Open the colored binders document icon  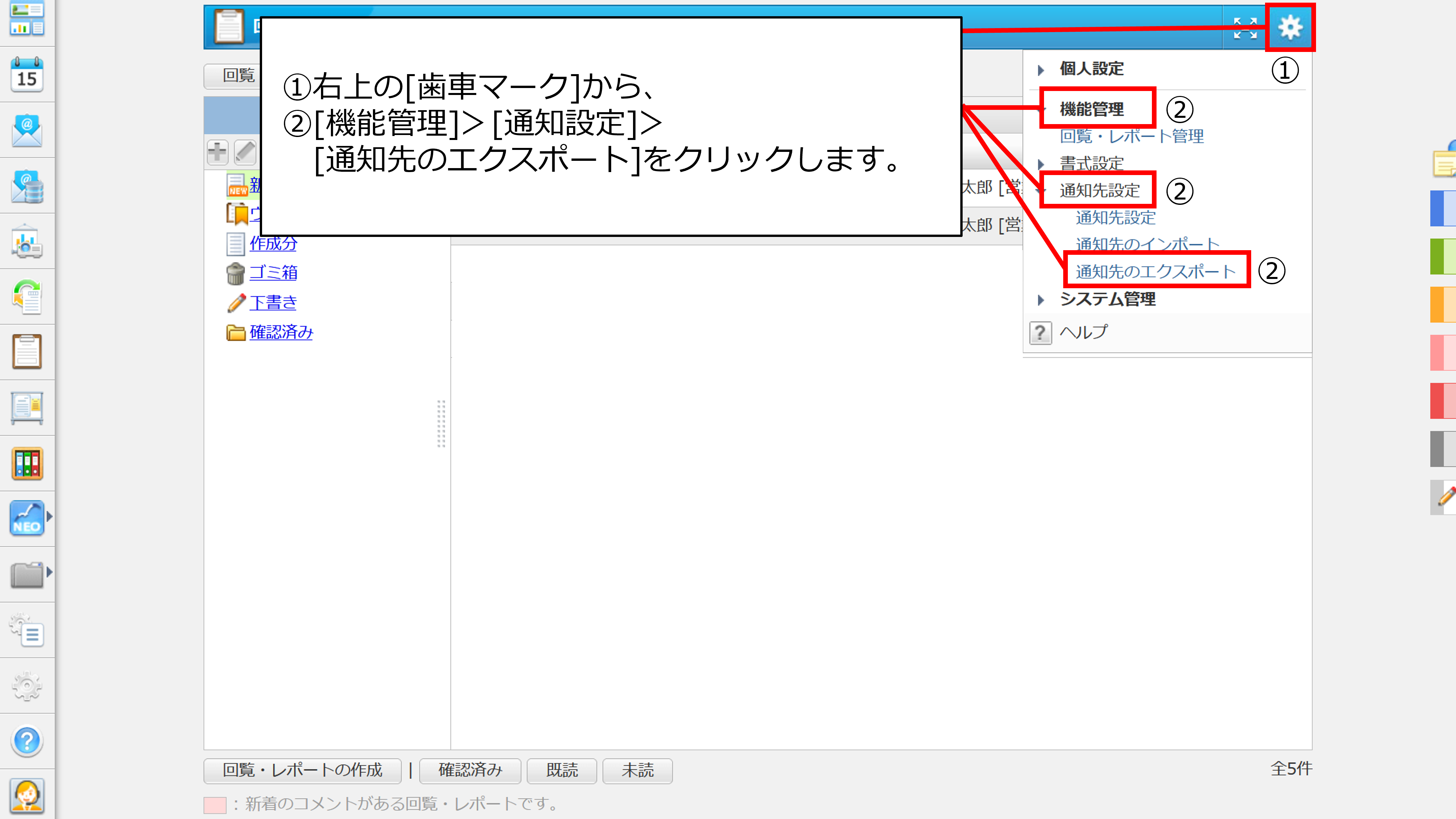pyautogui.click(x=26, y=464)
